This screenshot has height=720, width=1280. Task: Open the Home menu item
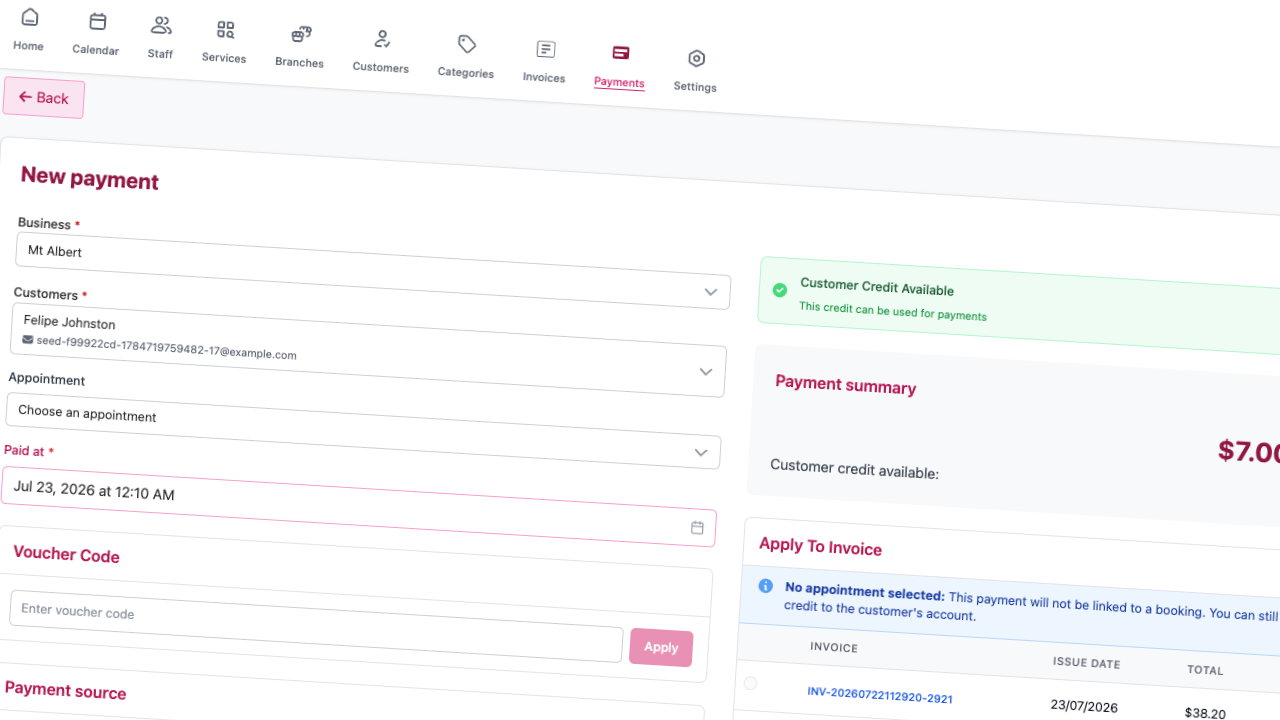tap(28, 46)
